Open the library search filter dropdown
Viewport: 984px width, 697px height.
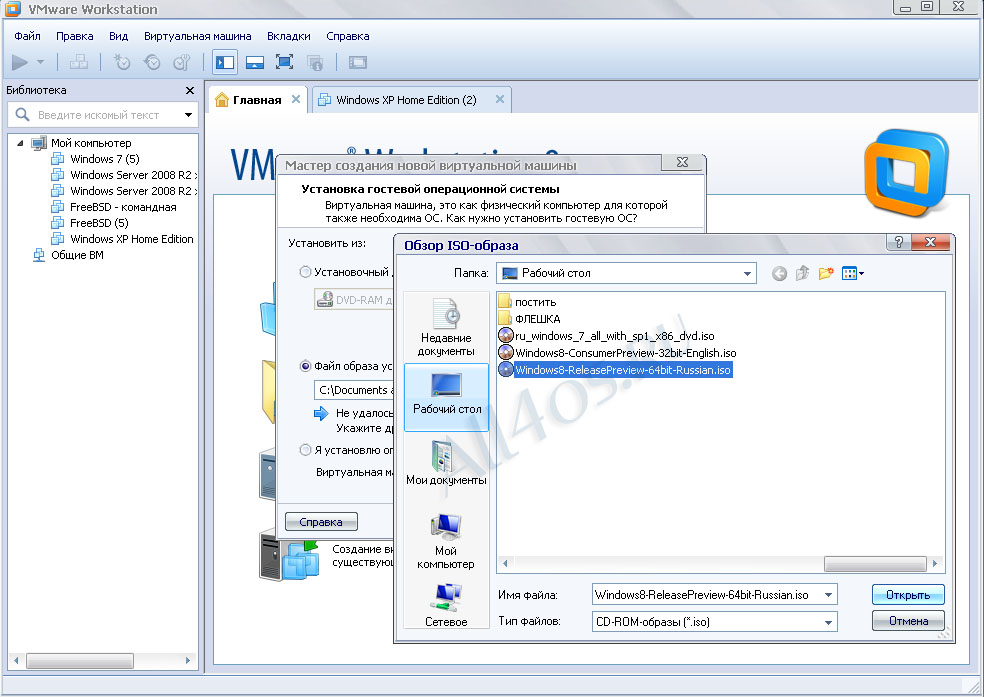point(188,115)
